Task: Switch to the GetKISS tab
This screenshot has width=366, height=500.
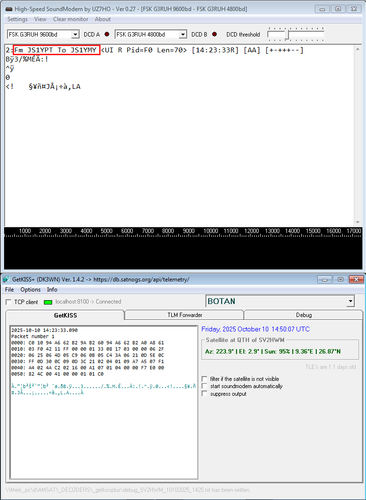Action: pyautogui.click(x=65, y=315)
